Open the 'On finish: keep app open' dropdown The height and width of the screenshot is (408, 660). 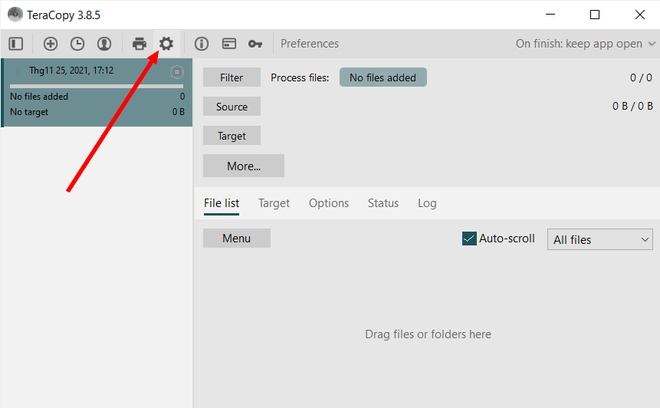[584, 44]
